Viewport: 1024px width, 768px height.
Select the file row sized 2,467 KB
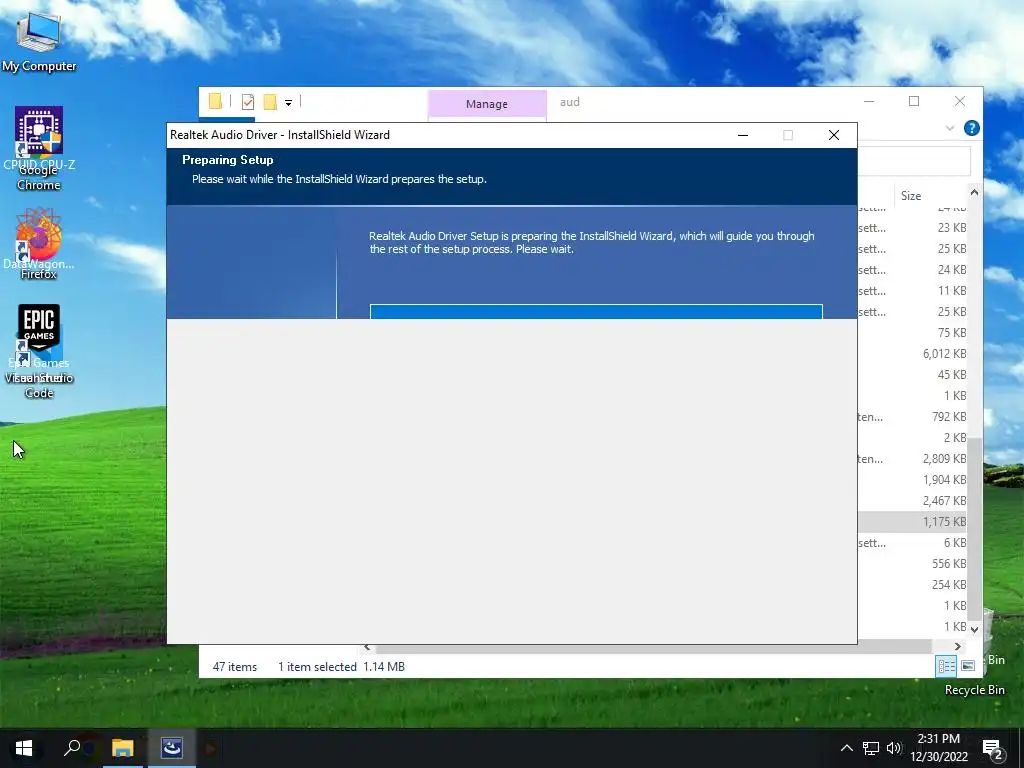pyautogui.click(x=912, y=500)
